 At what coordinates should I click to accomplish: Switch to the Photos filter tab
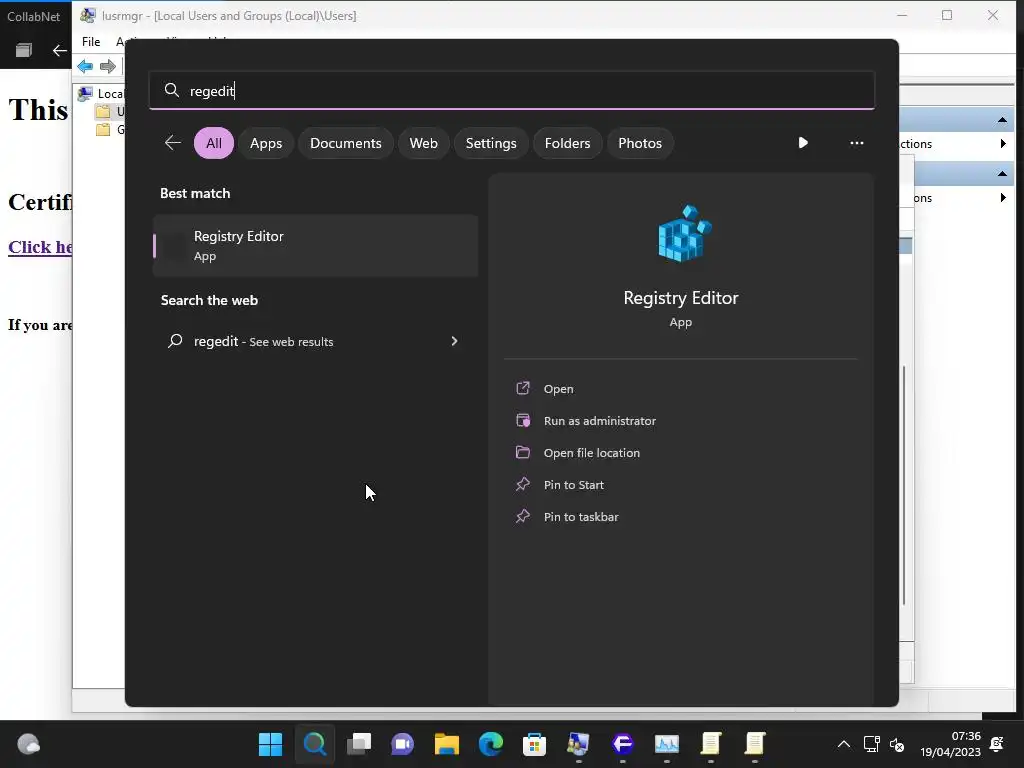coord(640,143)
